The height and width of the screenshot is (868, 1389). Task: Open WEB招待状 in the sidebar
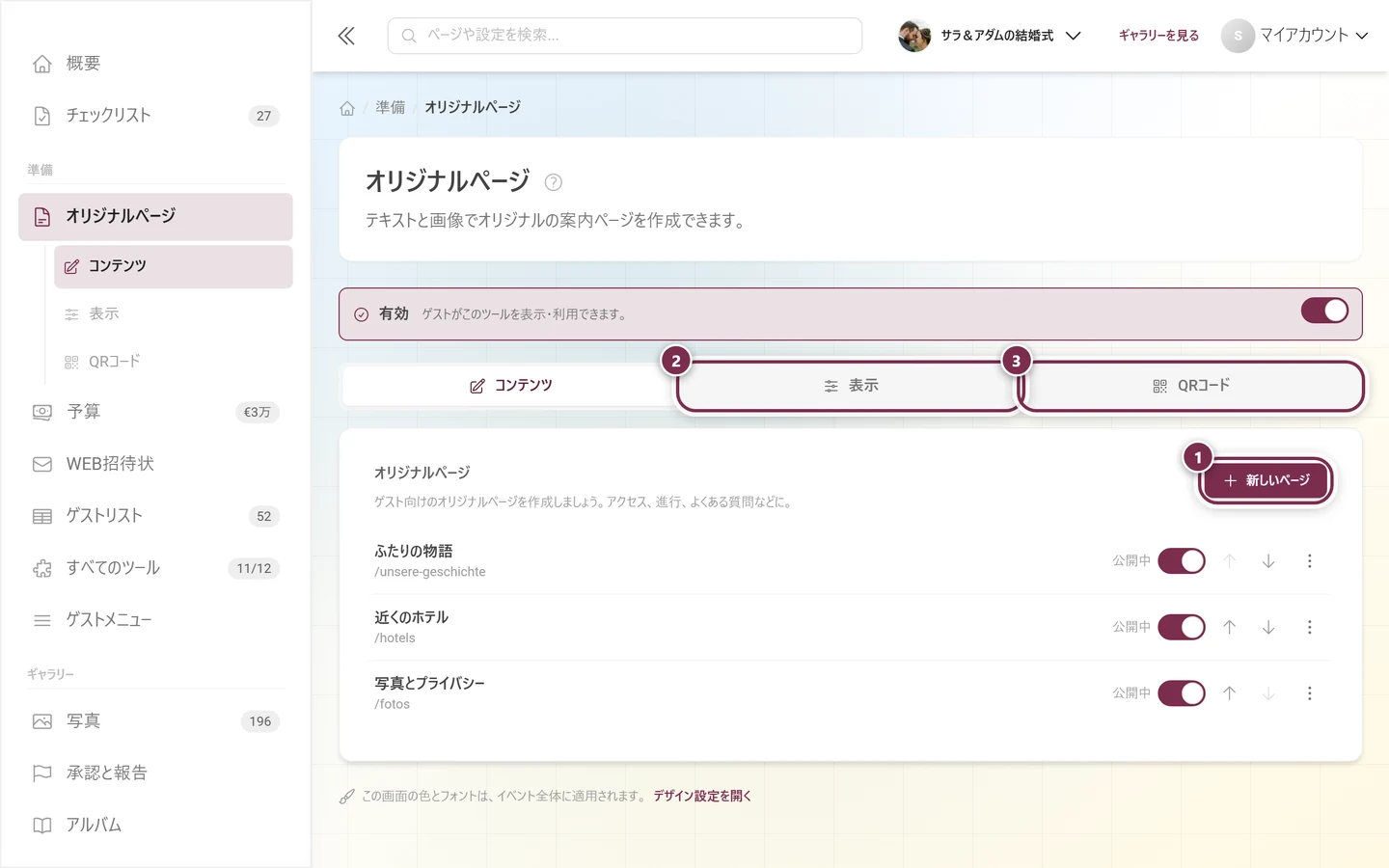coord(155,464)
